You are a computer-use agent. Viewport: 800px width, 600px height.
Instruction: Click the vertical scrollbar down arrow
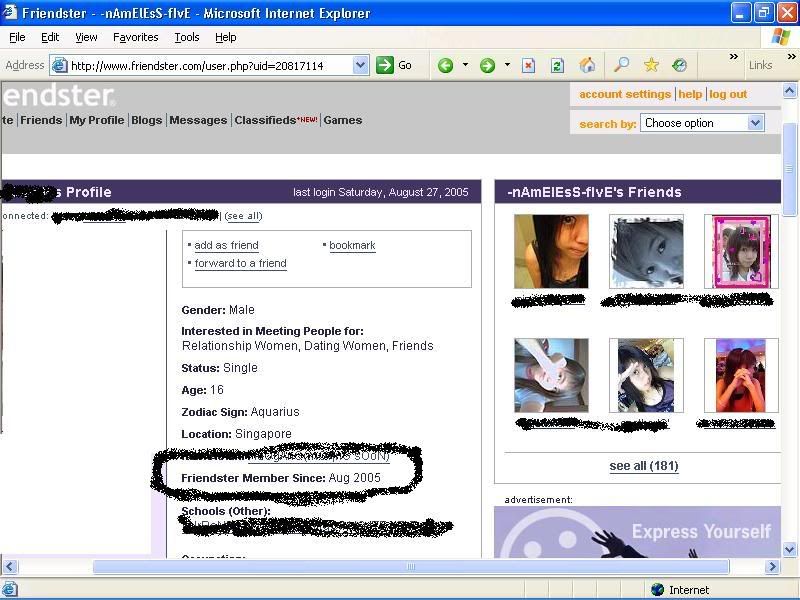pos(789,549)
